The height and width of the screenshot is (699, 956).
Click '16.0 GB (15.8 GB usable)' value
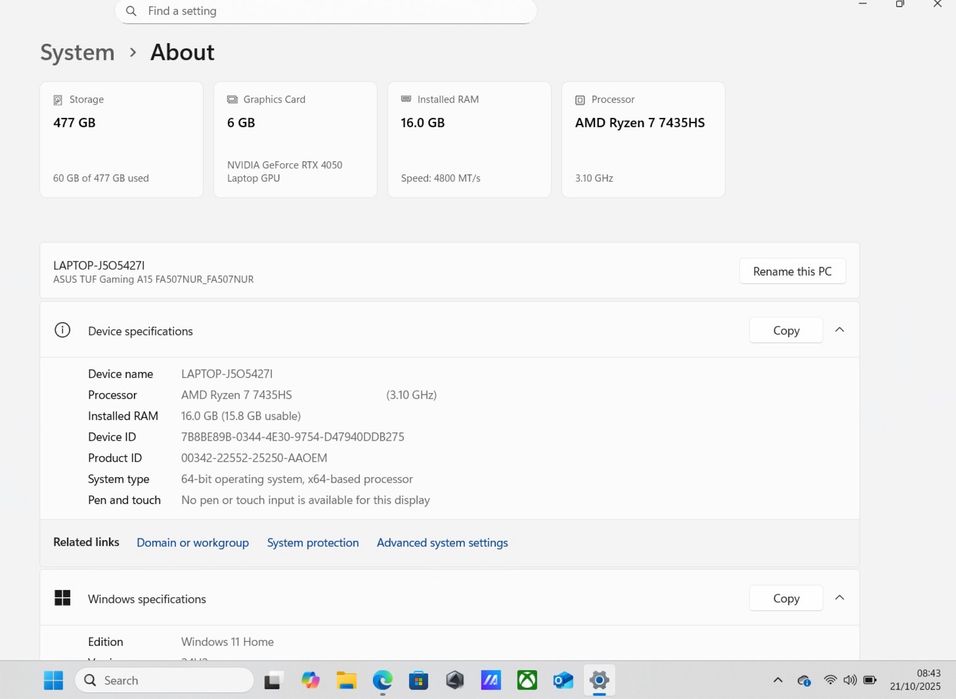pyautogui.click(x=241, y=416)
